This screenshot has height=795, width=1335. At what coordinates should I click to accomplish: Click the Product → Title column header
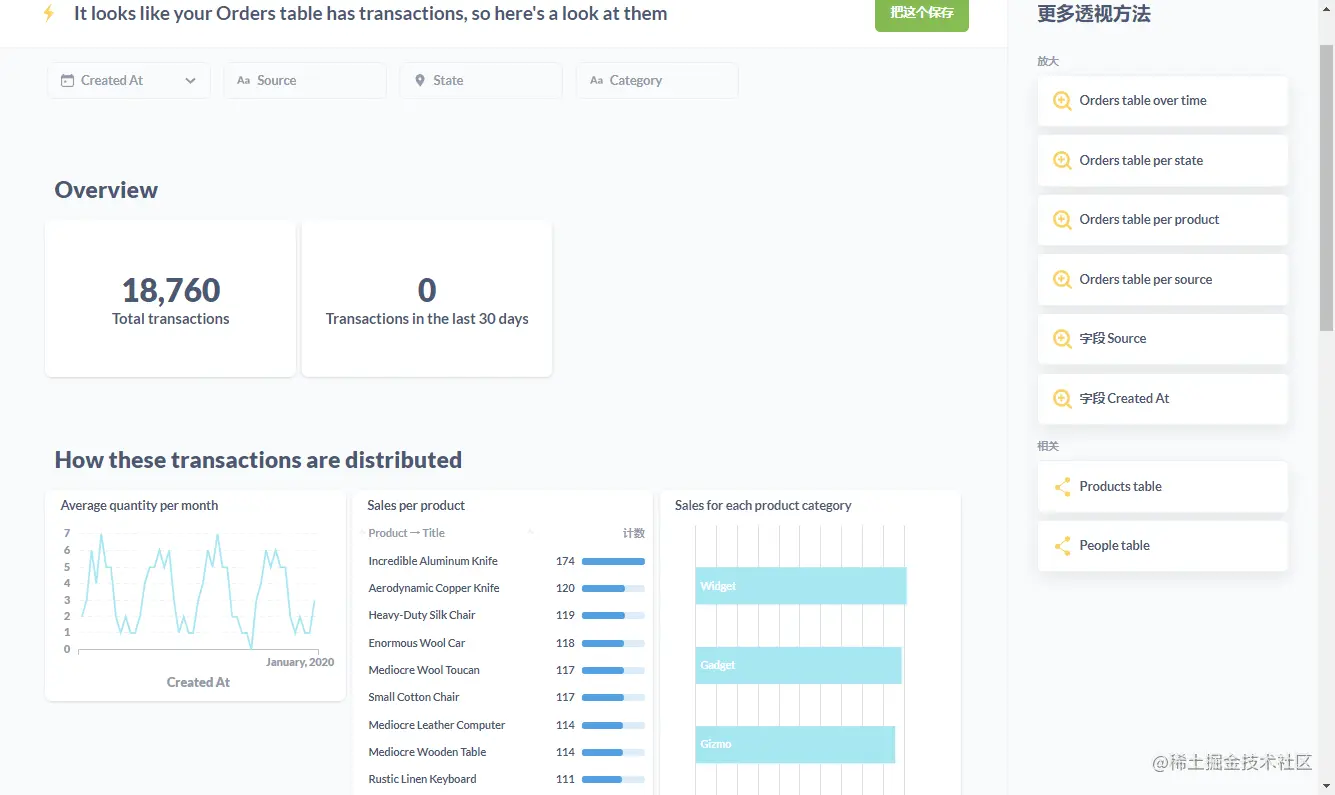click(406, 533)
